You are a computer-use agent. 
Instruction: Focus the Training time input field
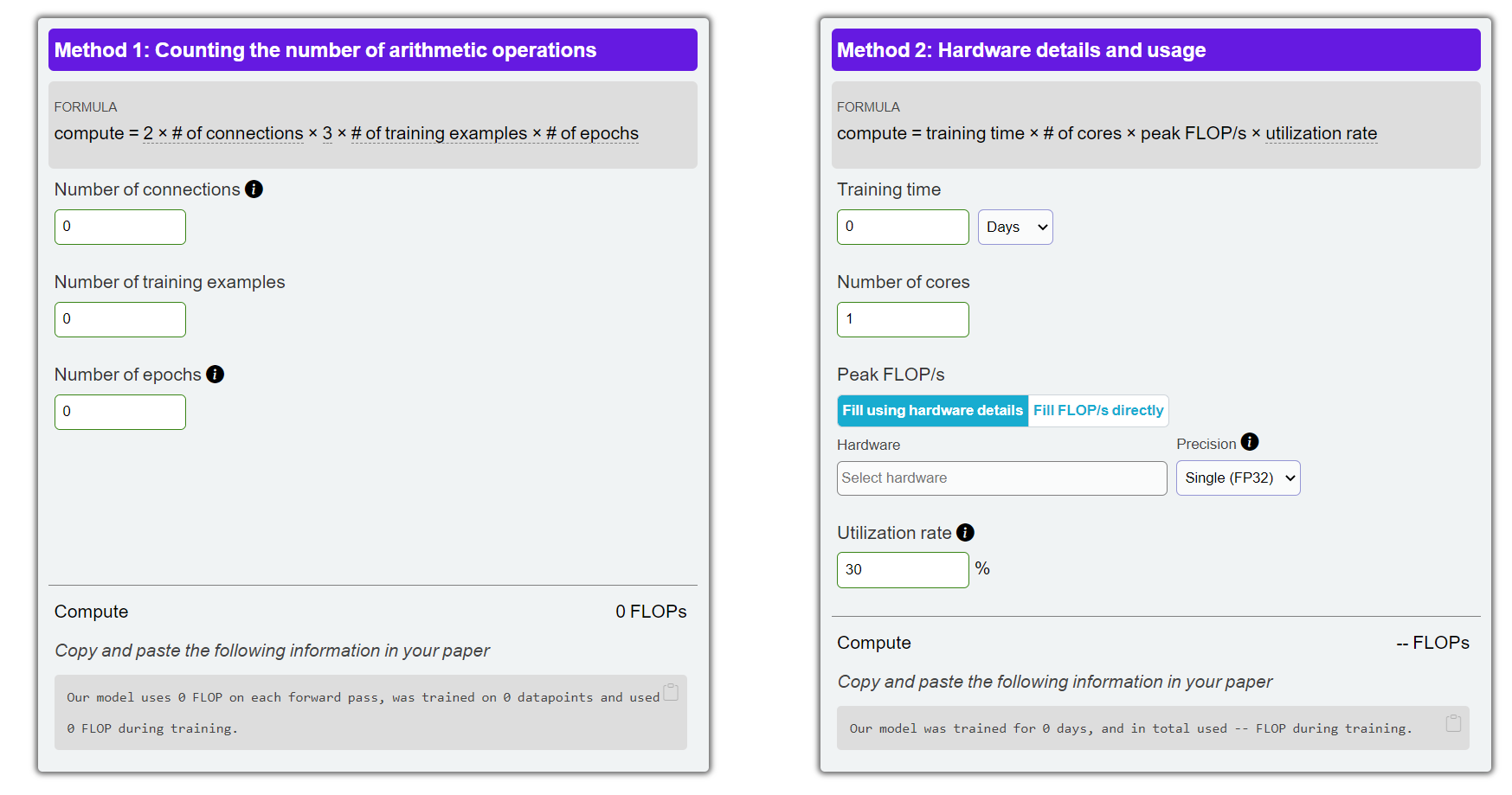coord(902,228)
